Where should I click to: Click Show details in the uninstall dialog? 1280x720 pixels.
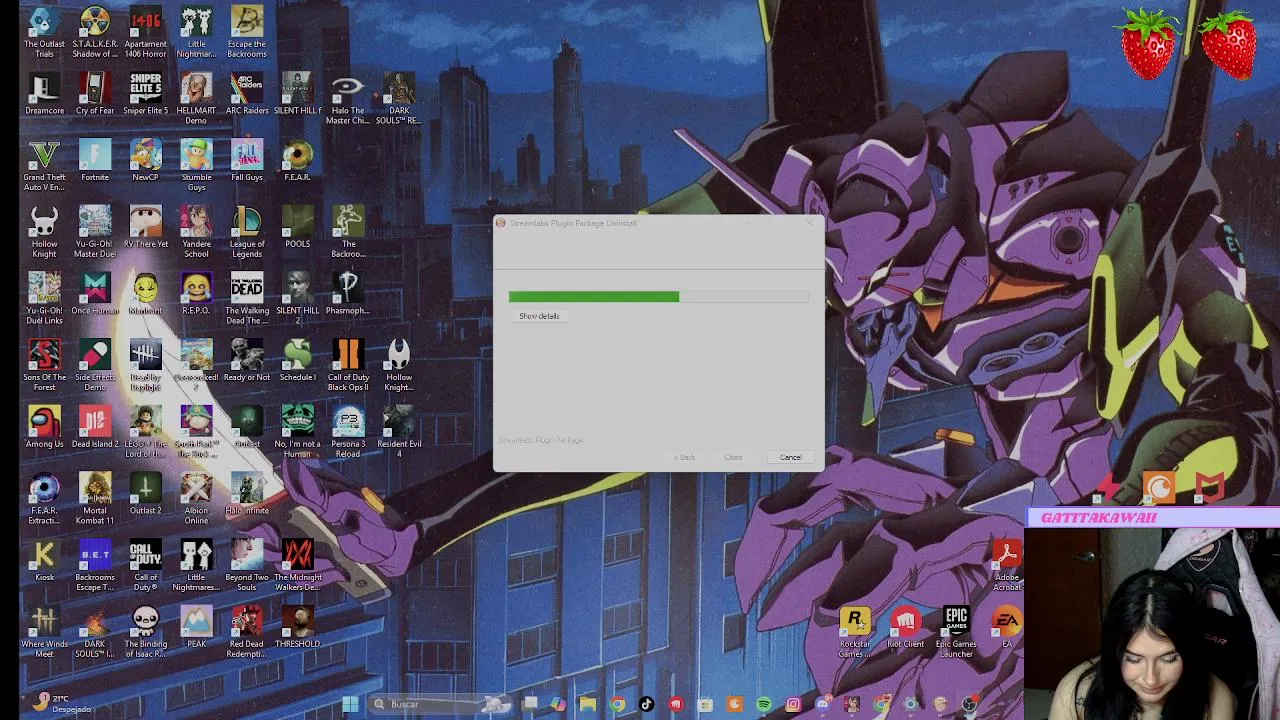click(539, 316)
